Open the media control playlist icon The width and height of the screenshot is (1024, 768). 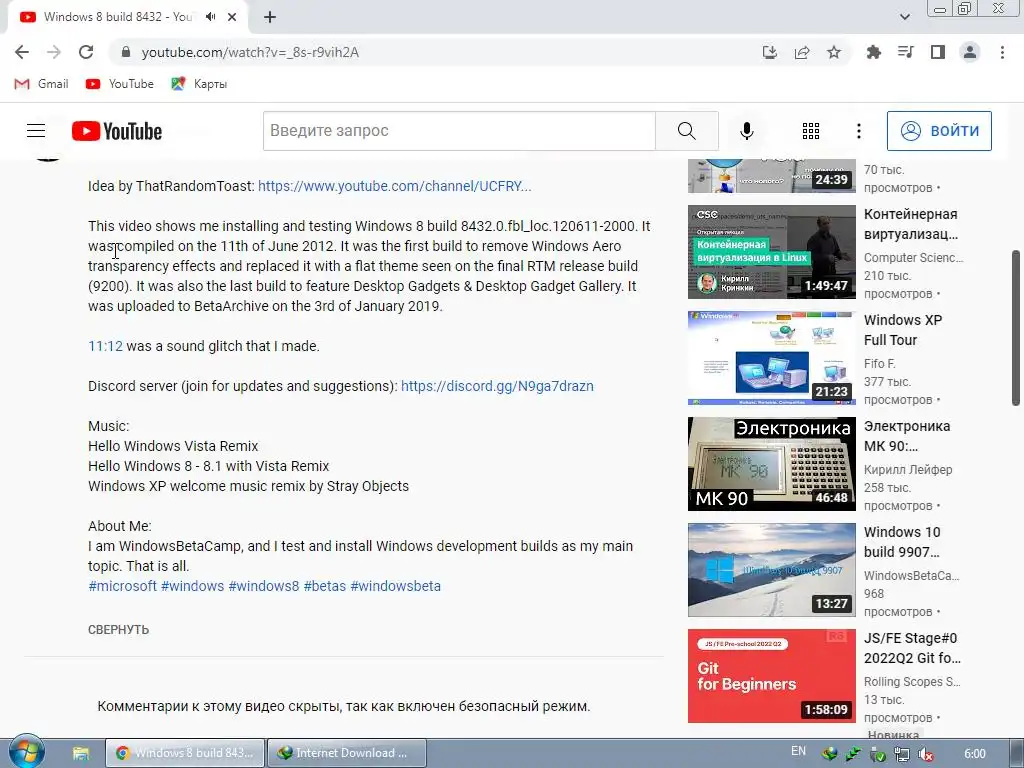(905, 52)
